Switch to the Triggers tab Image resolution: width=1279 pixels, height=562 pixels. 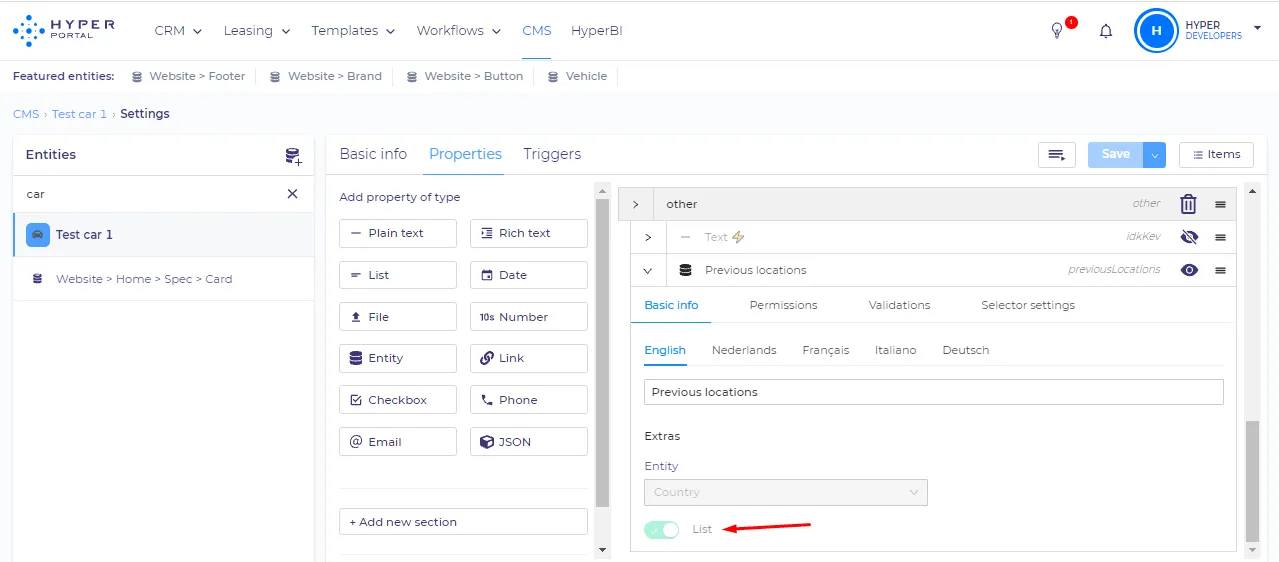pos(552,154)
